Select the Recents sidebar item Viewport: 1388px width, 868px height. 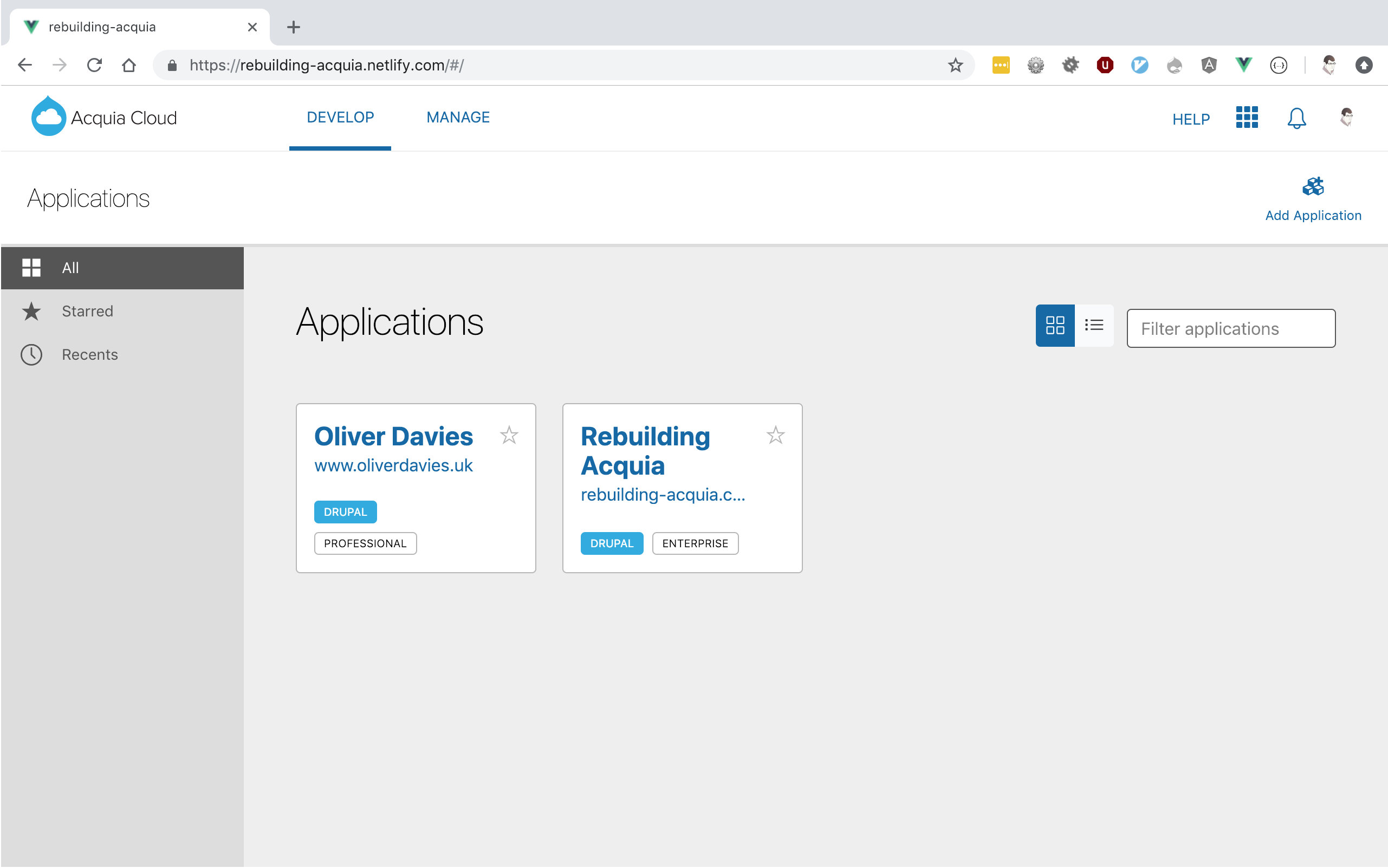pos(89,355)
